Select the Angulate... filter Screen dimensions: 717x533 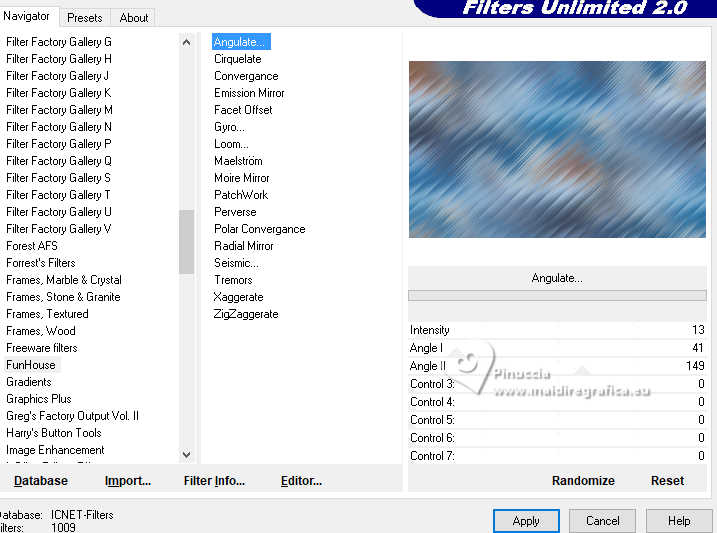click(x=241, y=42)
